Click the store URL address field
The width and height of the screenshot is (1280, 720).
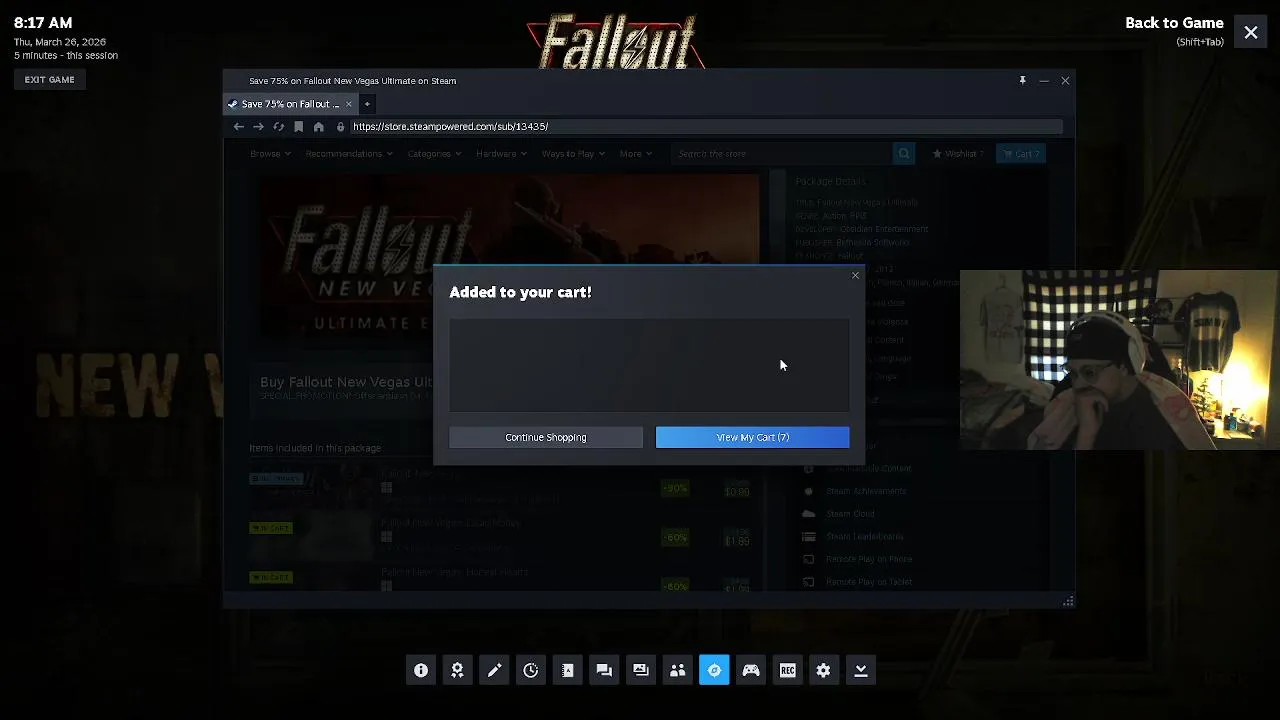click(705, 127)
